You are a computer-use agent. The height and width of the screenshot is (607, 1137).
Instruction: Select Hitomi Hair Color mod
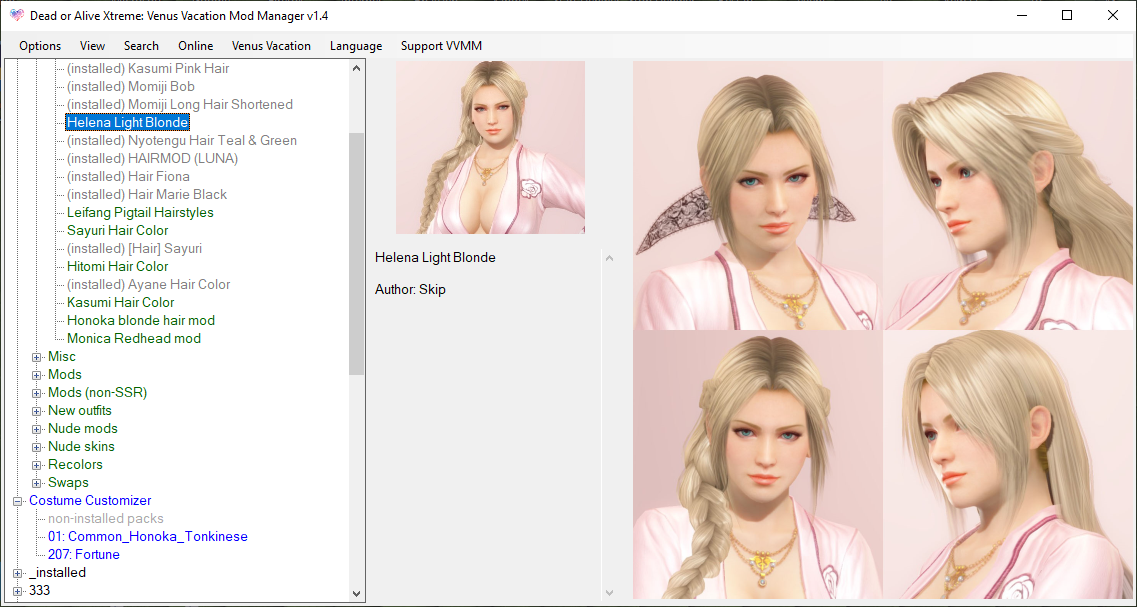pyautogui.click(x=117, y=266)
